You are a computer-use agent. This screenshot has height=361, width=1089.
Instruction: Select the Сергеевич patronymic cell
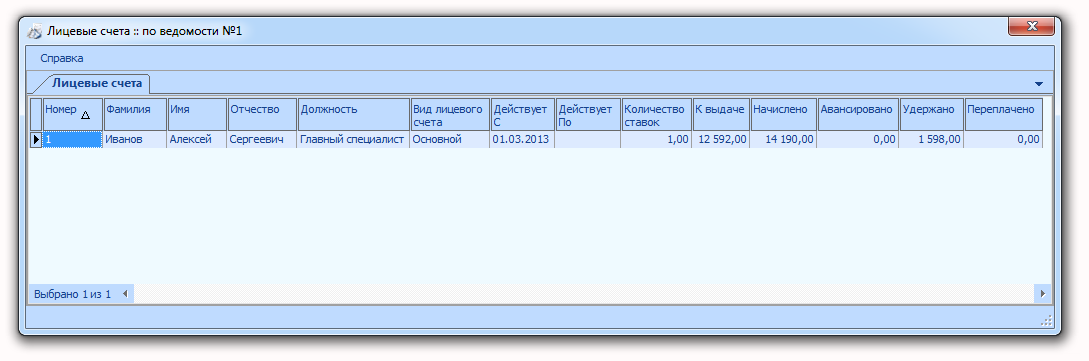coord(263,140)
